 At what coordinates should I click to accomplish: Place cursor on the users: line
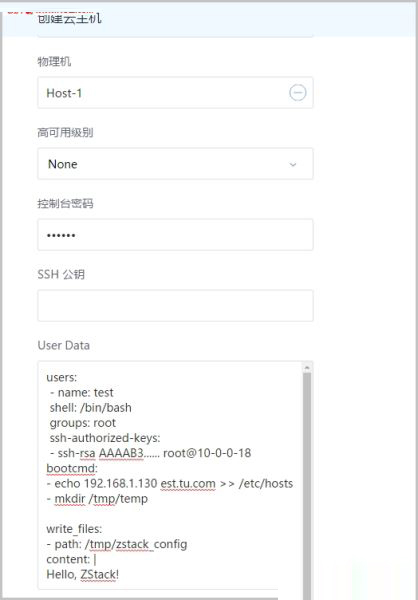point(62,377)
